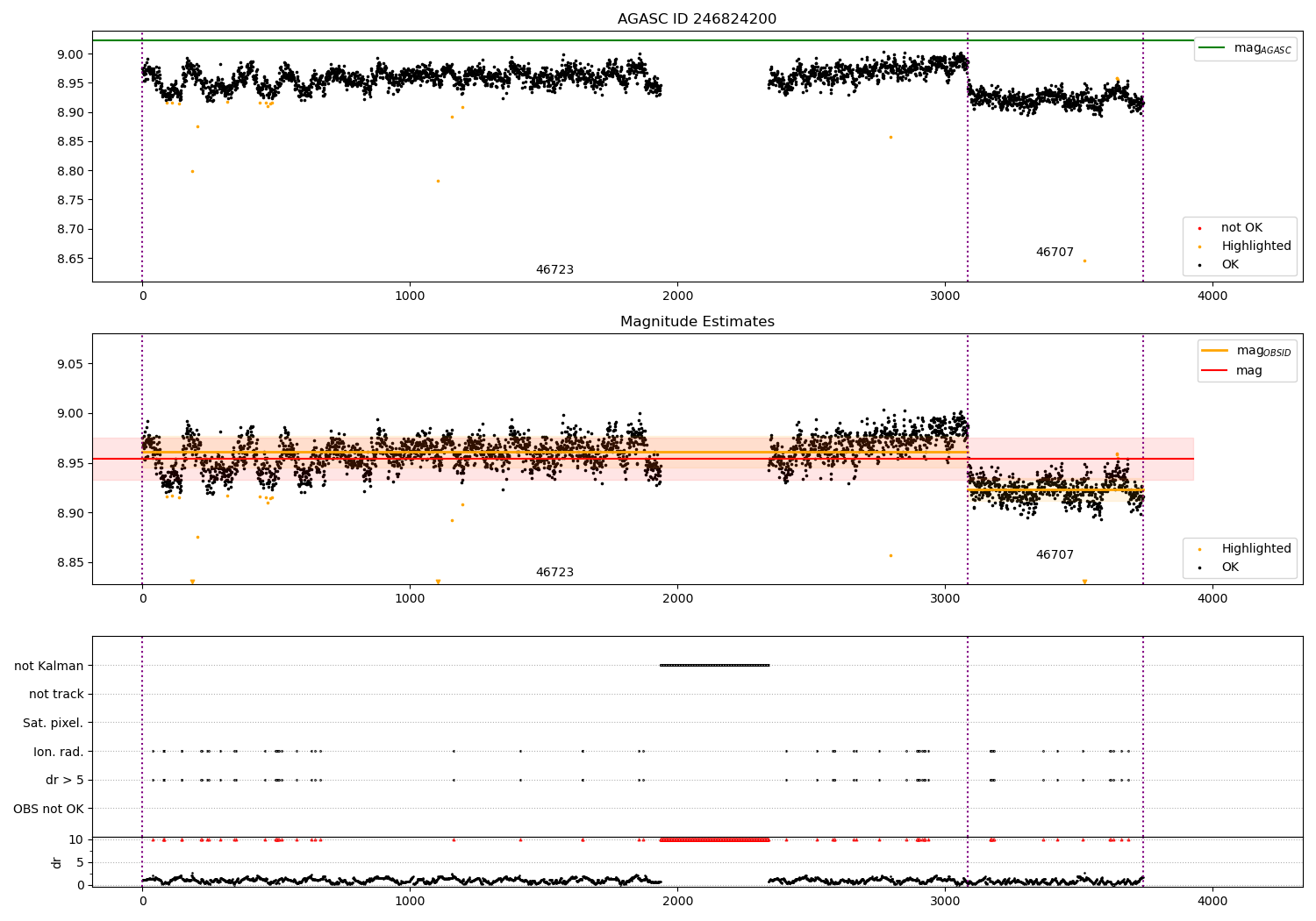Image resolution: width=1316 pixels, height=921 pixels.
Task: Click observation label 46723 in Magnitude Estimates plot
Action: 554,573
